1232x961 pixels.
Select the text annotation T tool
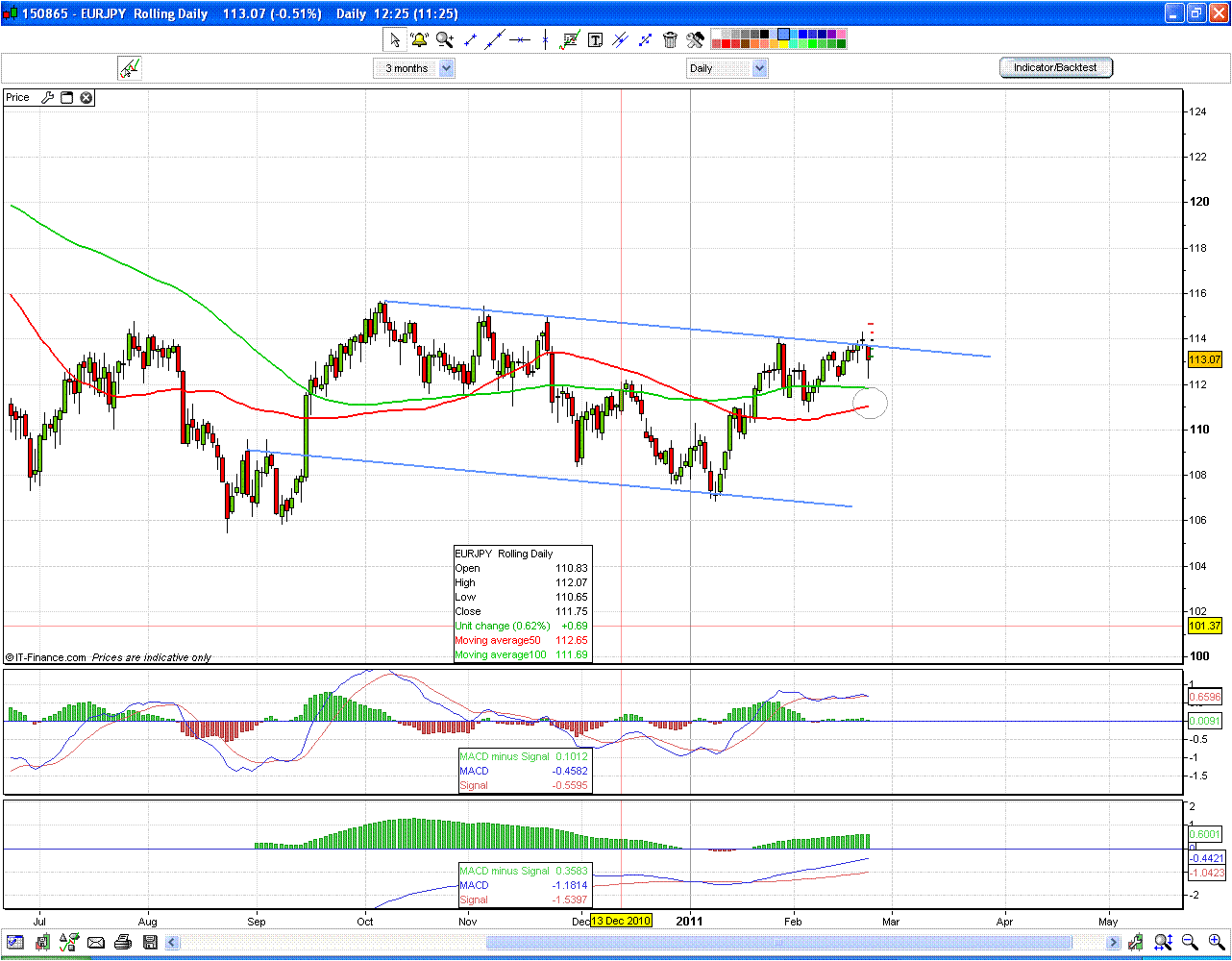(596, 39)
